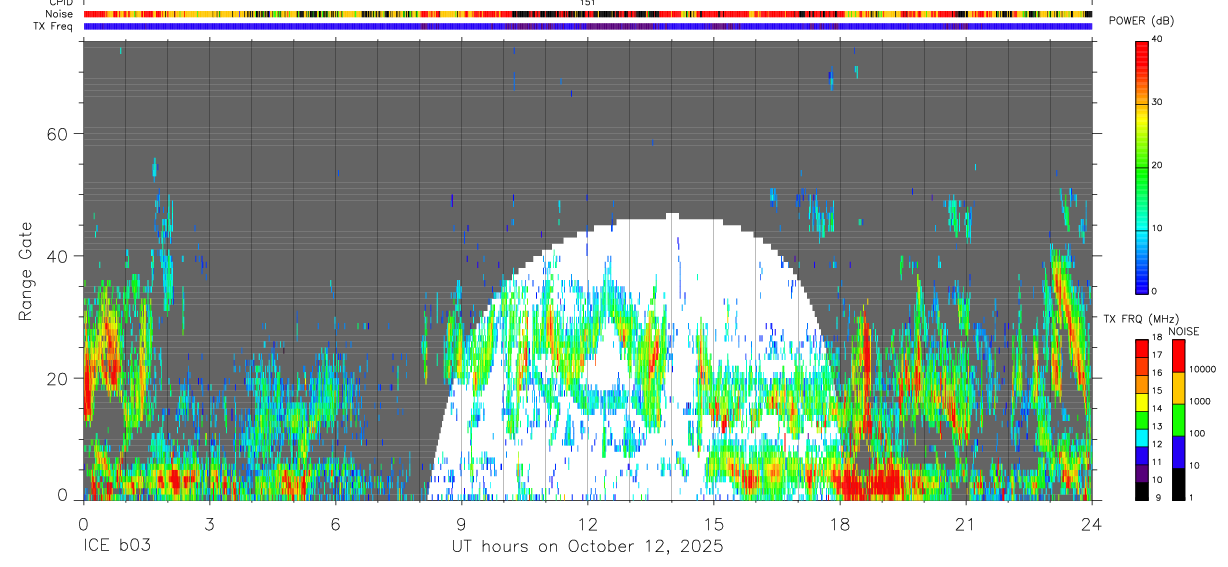Select the TX frequency color scale bar
1228x567 pixels.
click(x=1142, y=420)
